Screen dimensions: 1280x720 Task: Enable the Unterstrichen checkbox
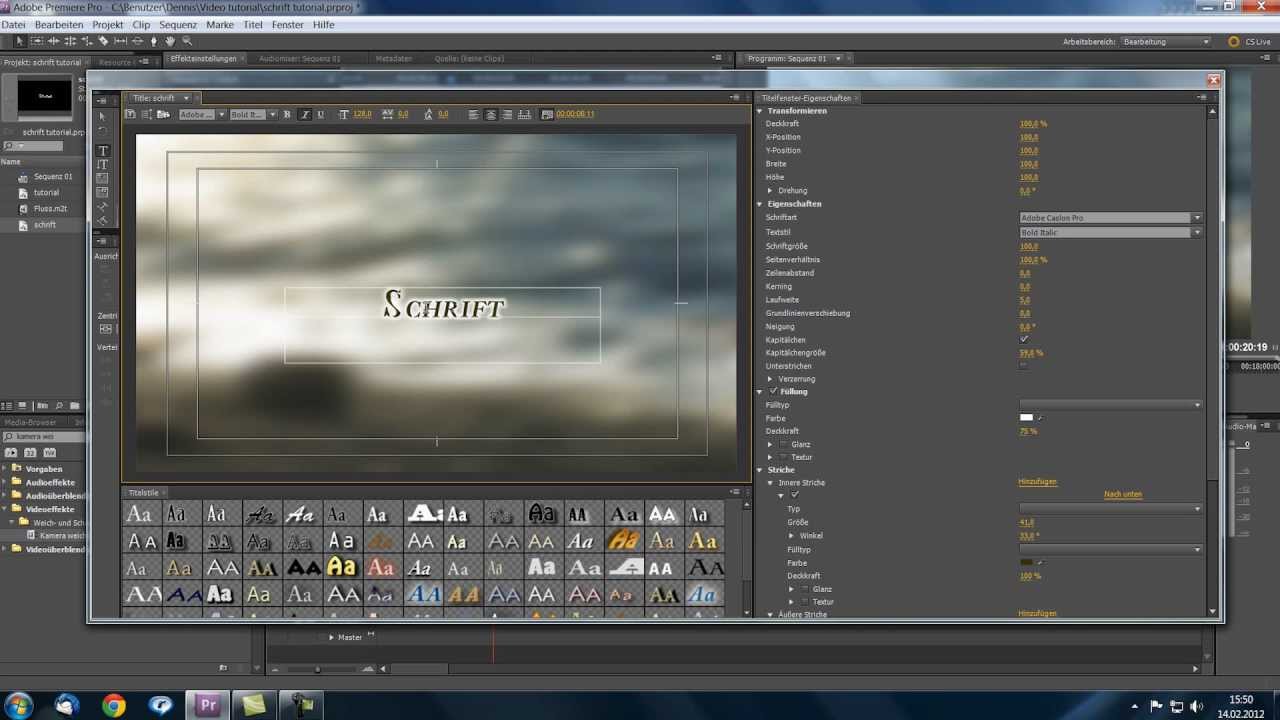(x=1023, y=366)
